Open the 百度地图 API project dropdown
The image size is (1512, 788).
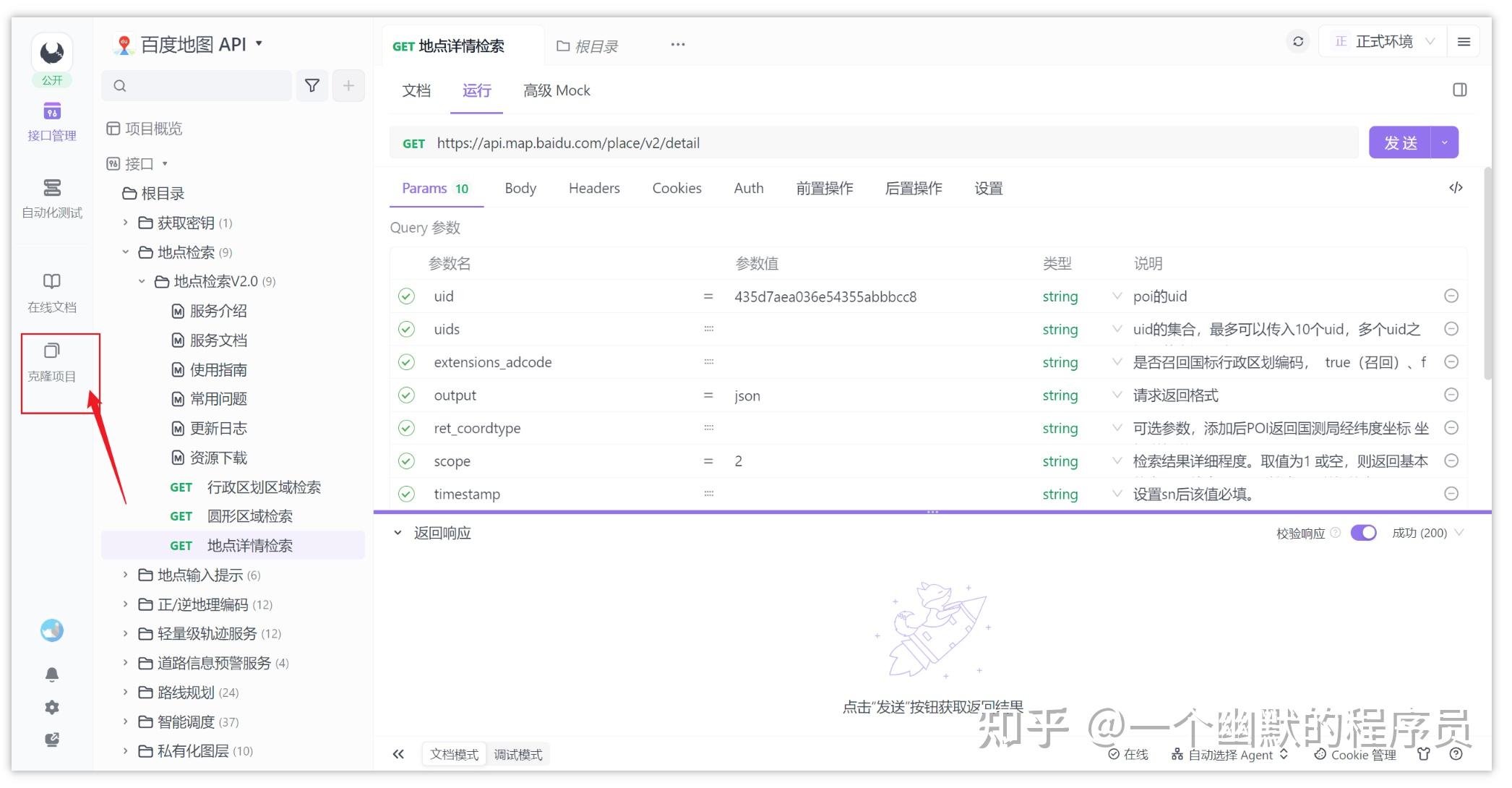point(188,45)
